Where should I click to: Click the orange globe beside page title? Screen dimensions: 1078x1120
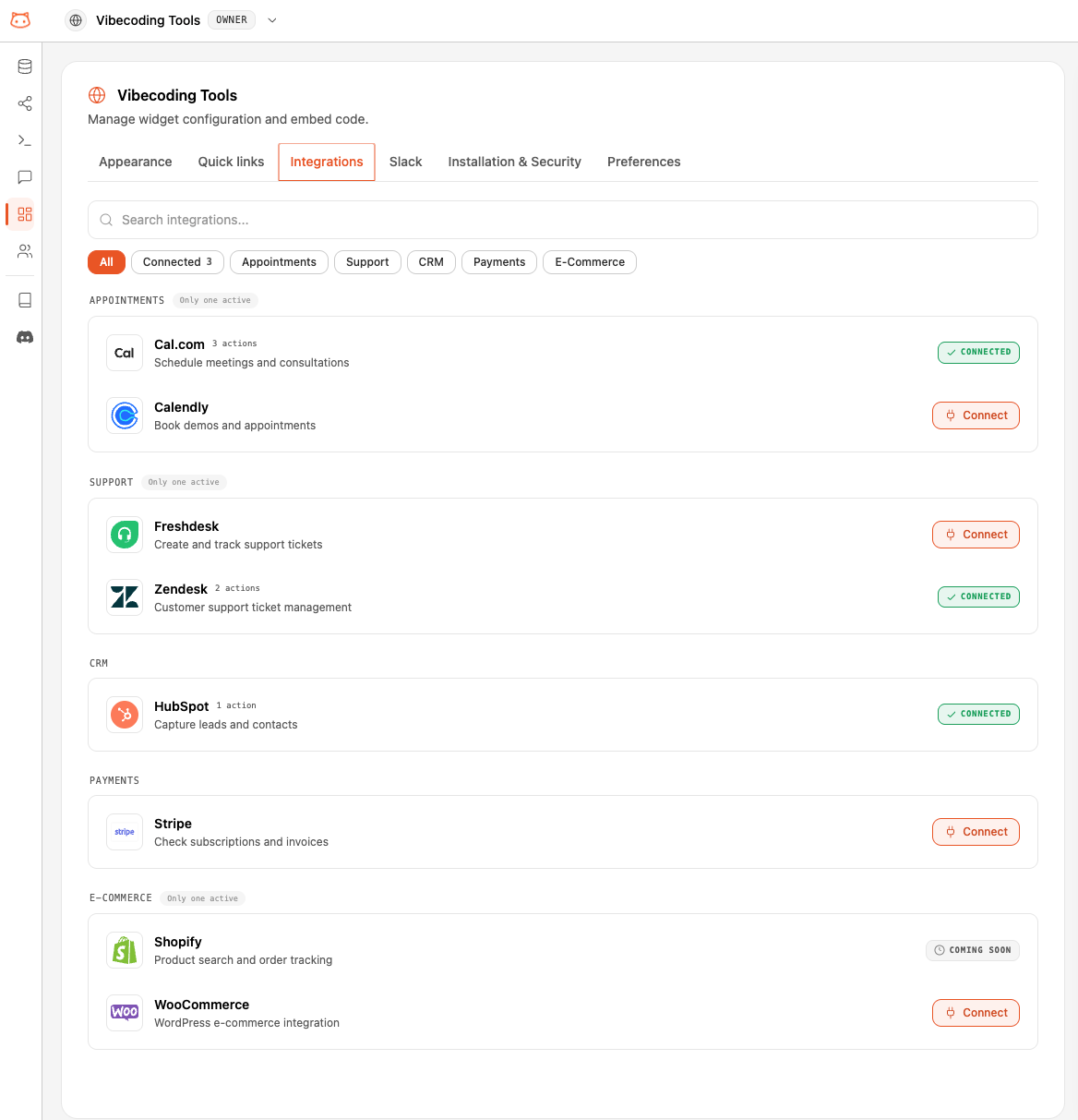97,95
